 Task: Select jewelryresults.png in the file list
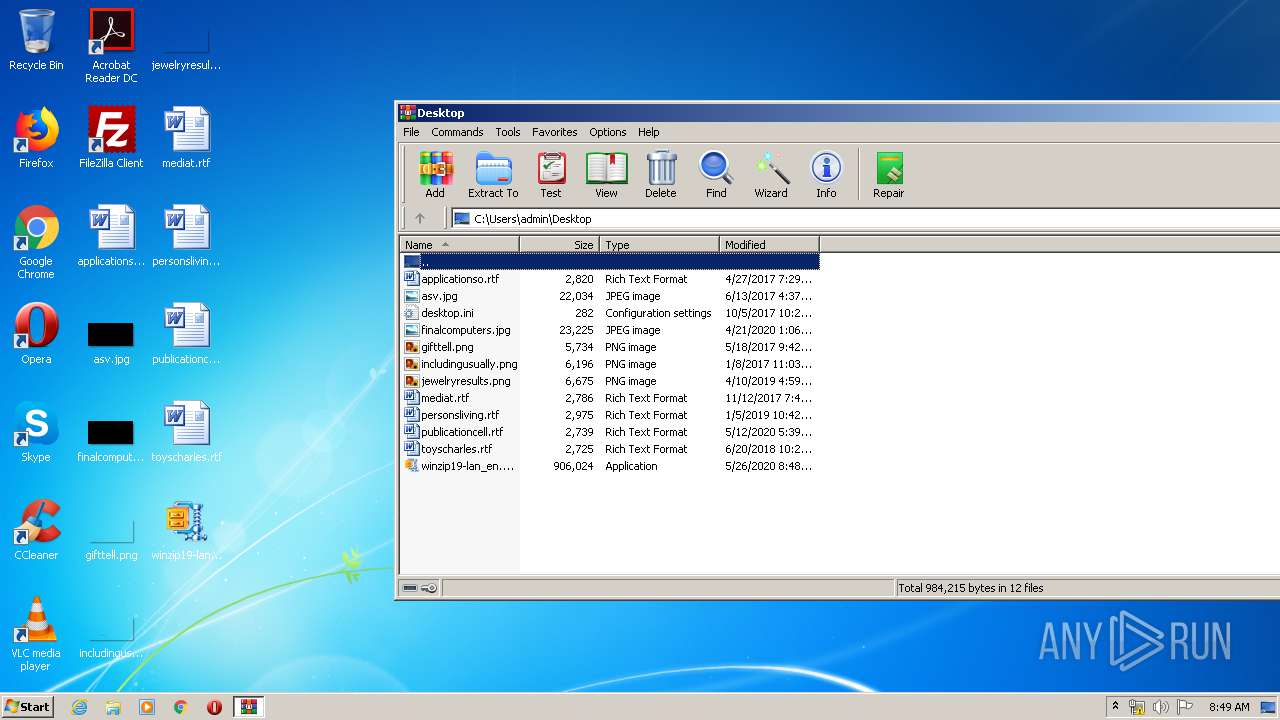pyautogui.click(x=610, y=381)
